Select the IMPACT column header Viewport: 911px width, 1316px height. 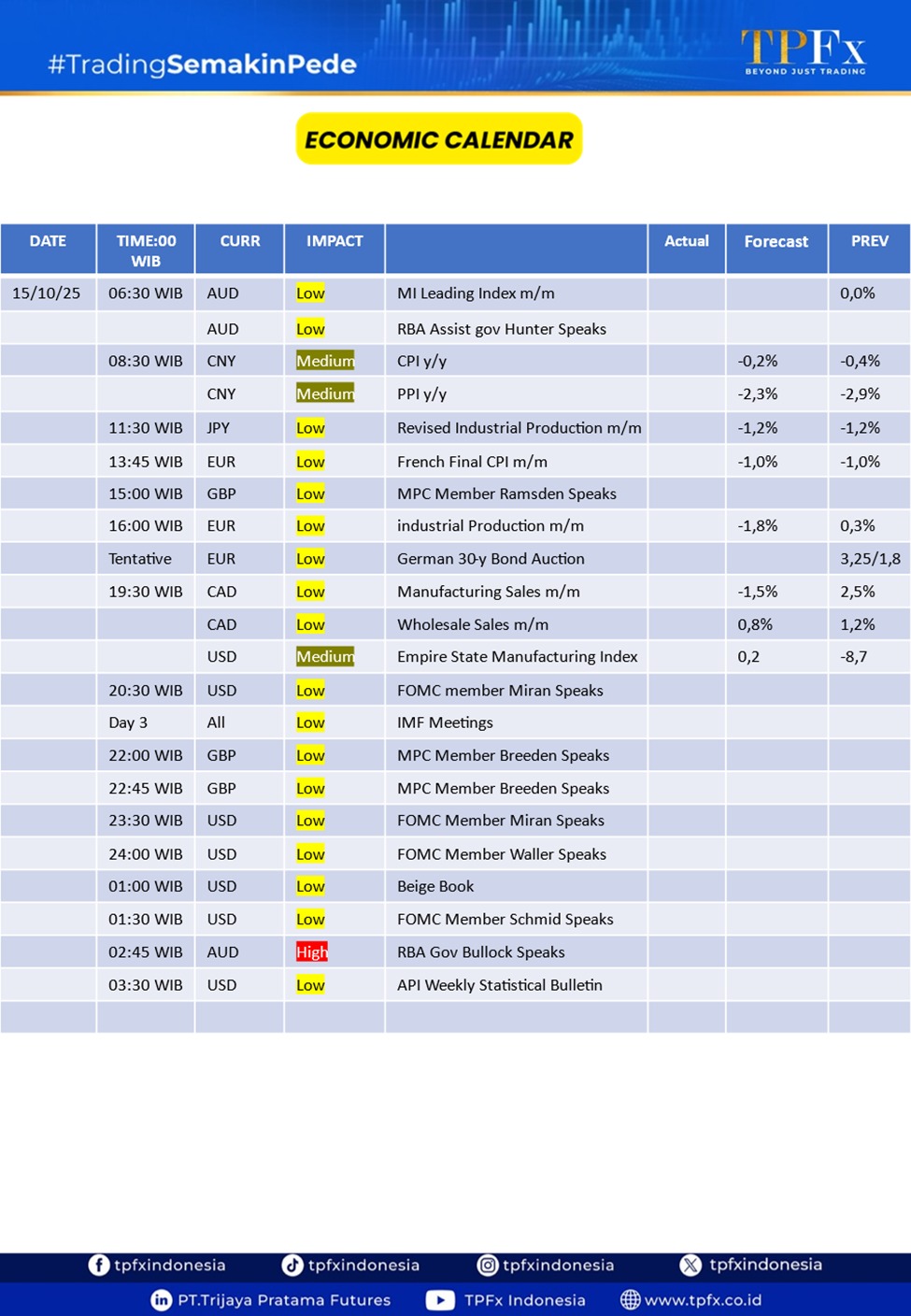click(x=335, y=241)
